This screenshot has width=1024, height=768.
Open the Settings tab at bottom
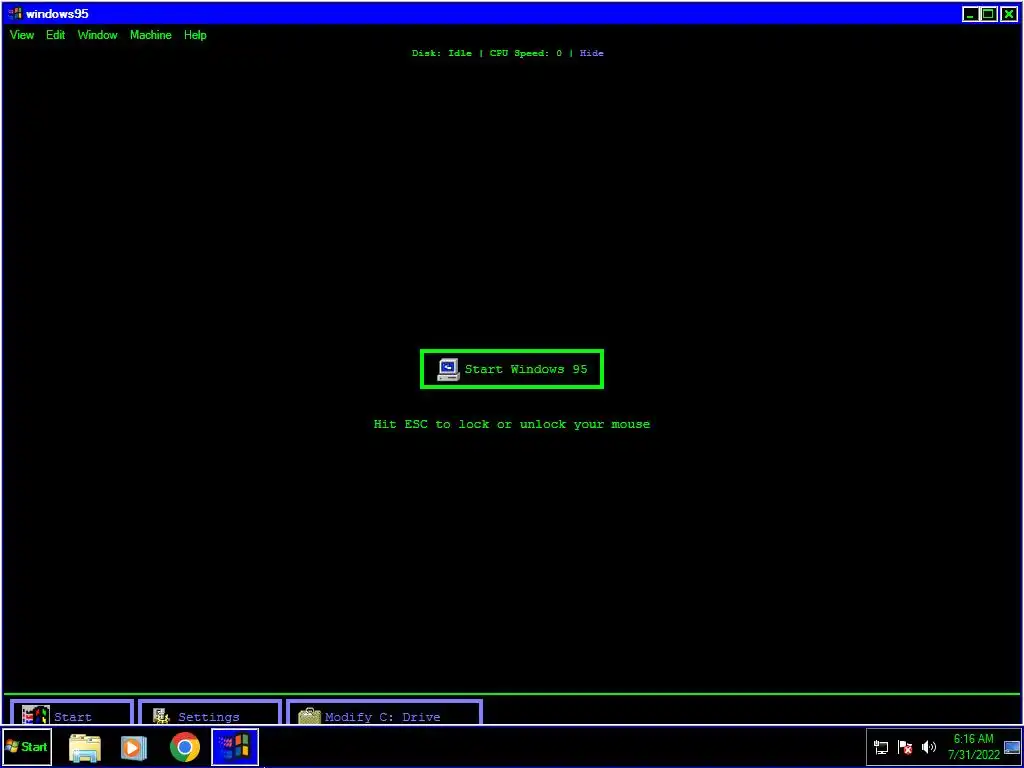tap(210, 712)
